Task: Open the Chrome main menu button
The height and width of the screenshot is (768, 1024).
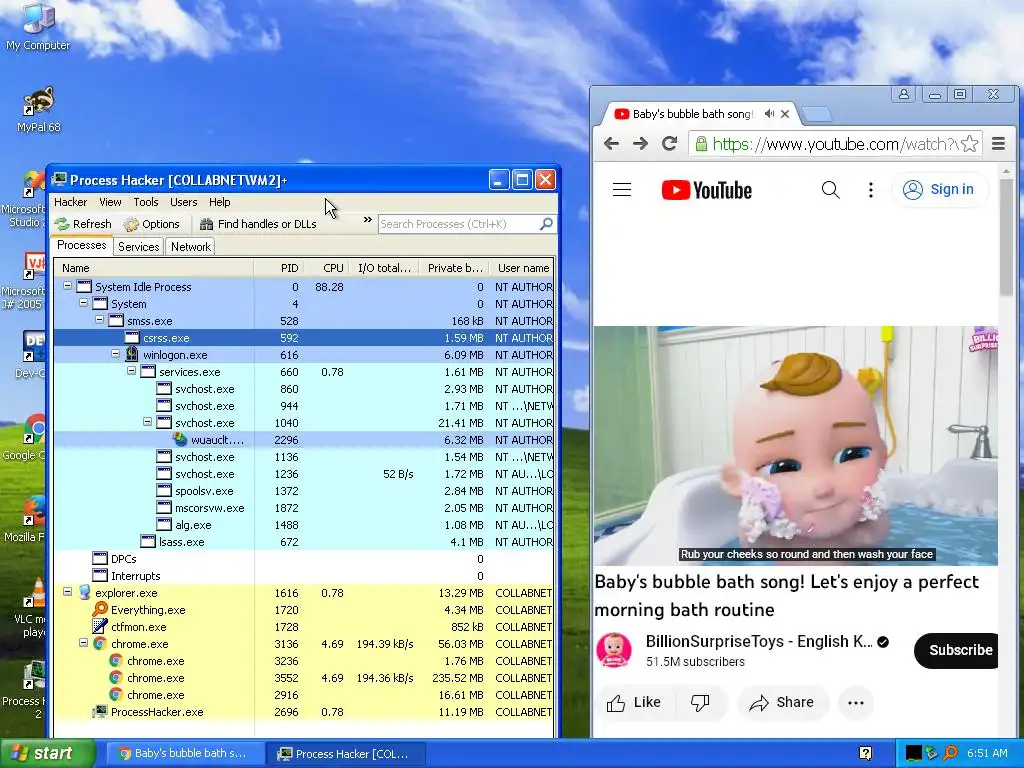Action: click(999, 144)
